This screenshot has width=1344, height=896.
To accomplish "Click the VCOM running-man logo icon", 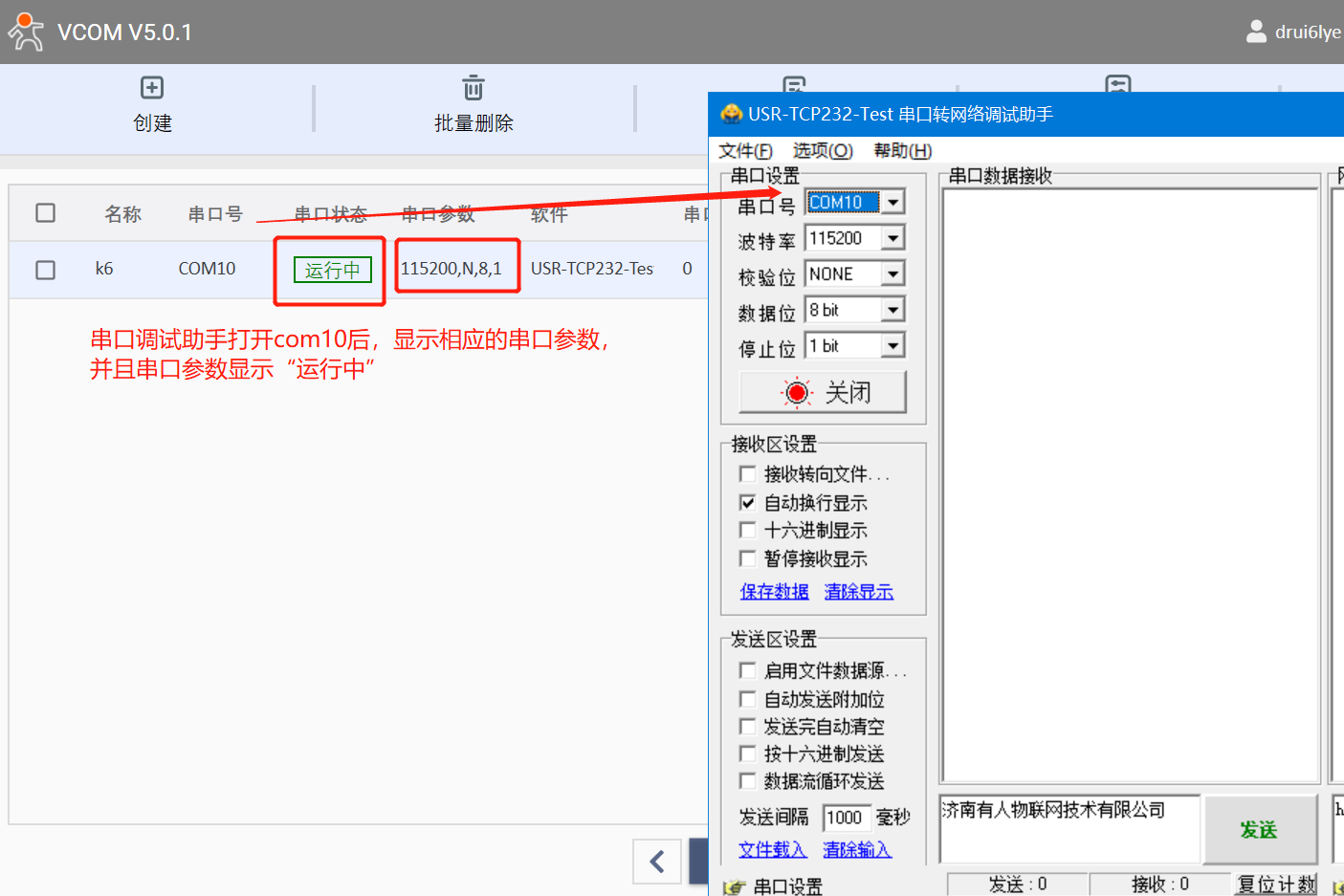I will point(26,32).
